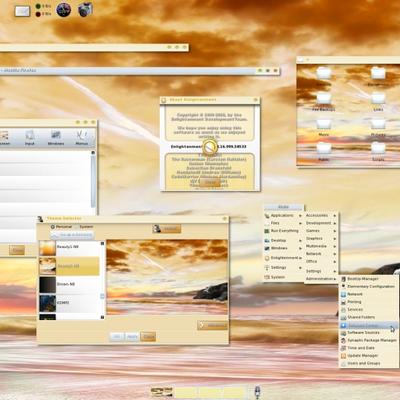400x400 pixels.
Task: Open Shared Folders menu entry
Action: click(x=369, y=317)
